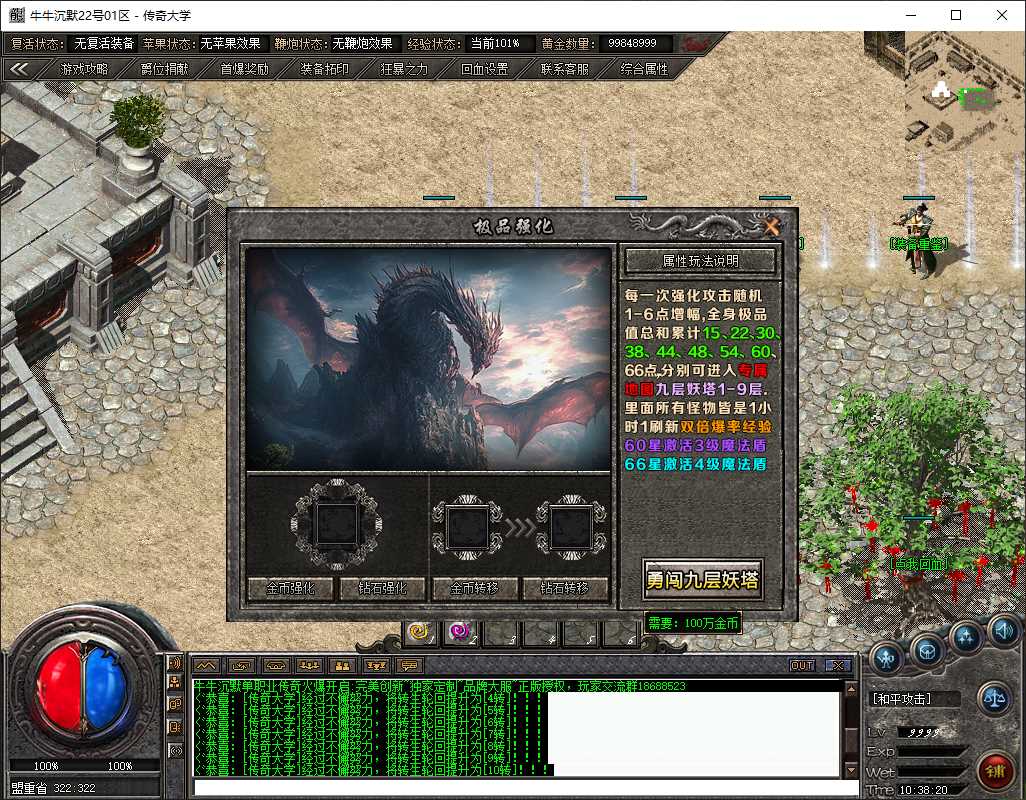Click the 勇闯九层妖塔 button
The image size is (1026, 800).
pos(703,580)
